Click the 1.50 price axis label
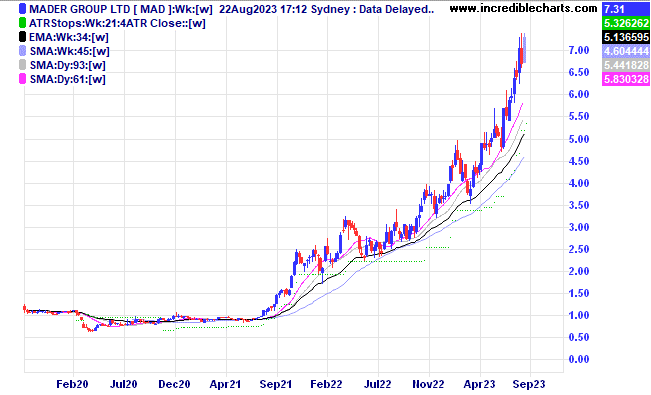Image resolution: width=651 pixels, height=395 pixels. (x=579, y=293)
